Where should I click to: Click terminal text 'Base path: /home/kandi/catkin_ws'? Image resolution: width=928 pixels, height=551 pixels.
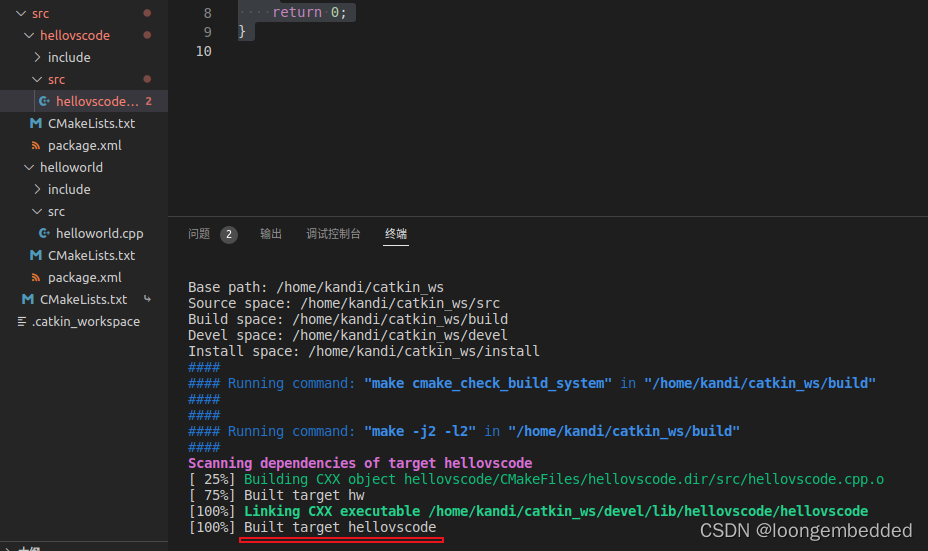pos(316,287)
